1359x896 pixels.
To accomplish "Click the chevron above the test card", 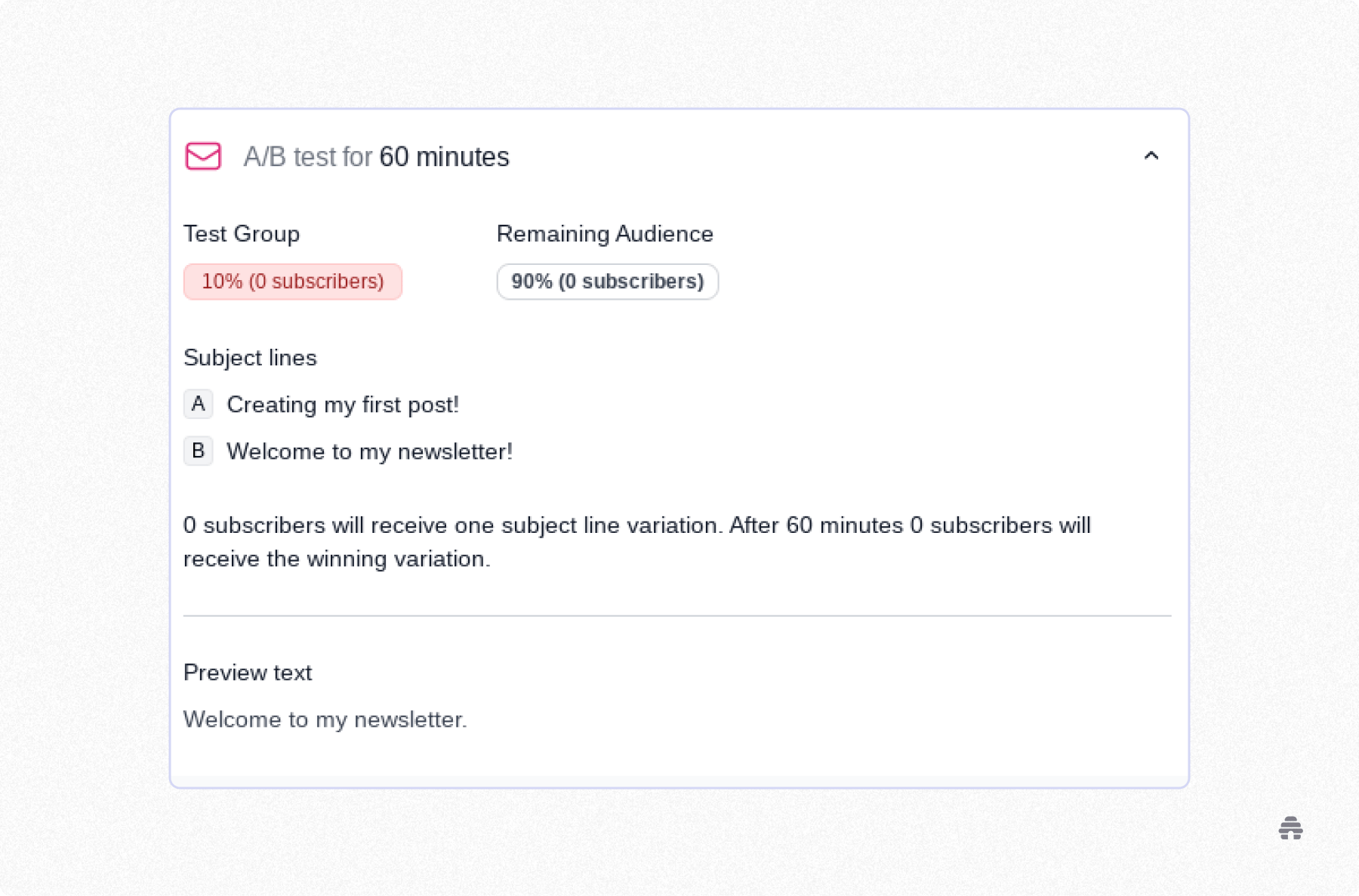I will (1152, 155).
